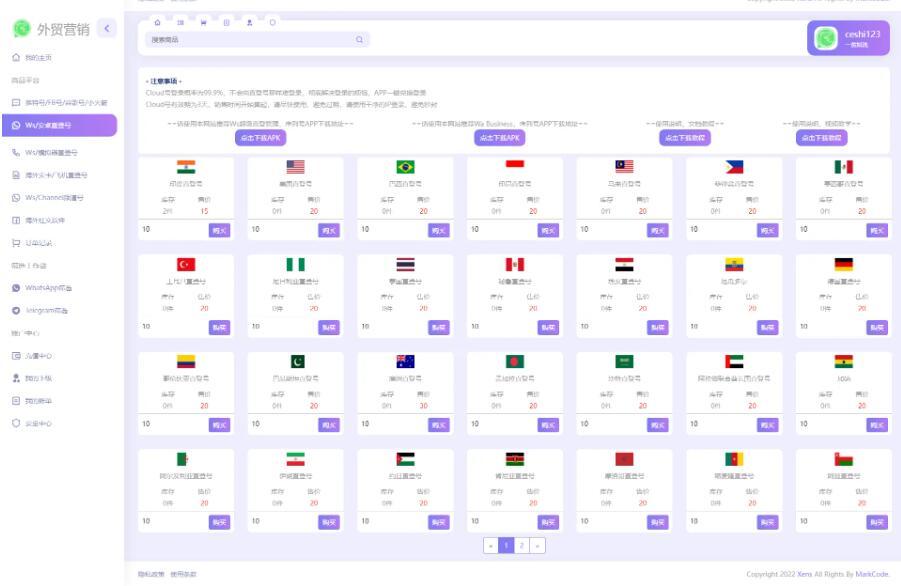This screenshot has height=586, width=901.
Task: Go to page 2 in pagination
Action: pos(521,545)
